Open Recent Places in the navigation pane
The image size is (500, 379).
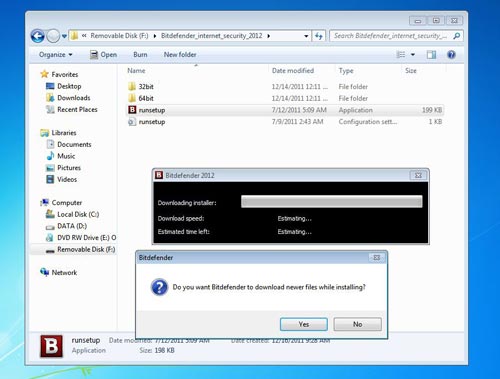click(x=71, y=109)
